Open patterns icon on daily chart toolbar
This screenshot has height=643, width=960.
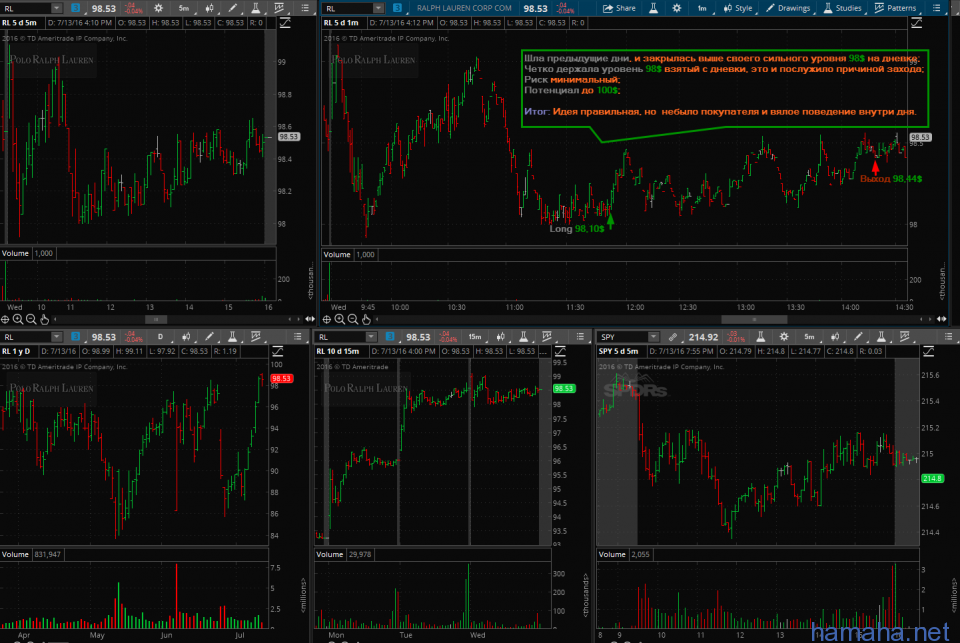point(256,337)
